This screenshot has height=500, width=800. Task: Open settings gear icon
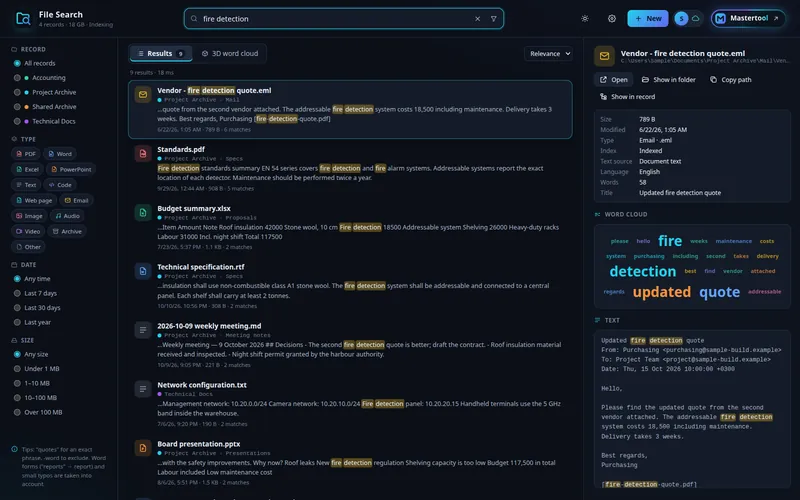click(612, 18)
